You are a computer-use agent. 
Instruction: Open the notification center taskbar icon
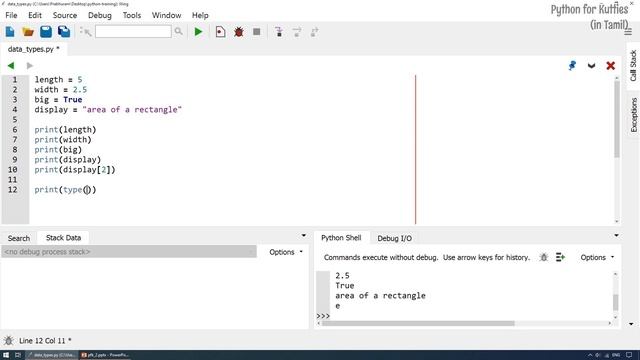[x=629, y=355]
